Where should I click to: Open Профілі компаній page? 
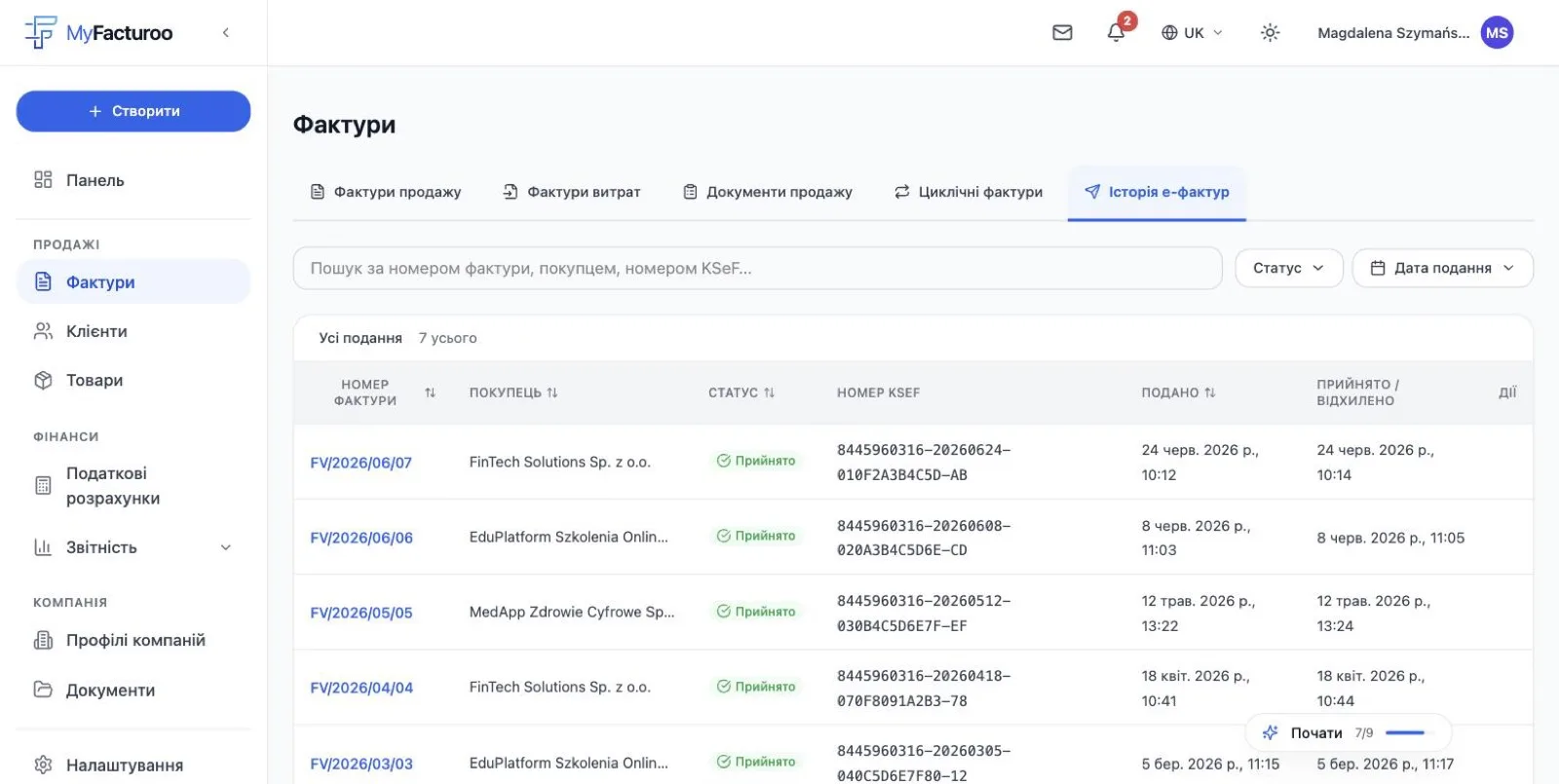coord(133,640)
